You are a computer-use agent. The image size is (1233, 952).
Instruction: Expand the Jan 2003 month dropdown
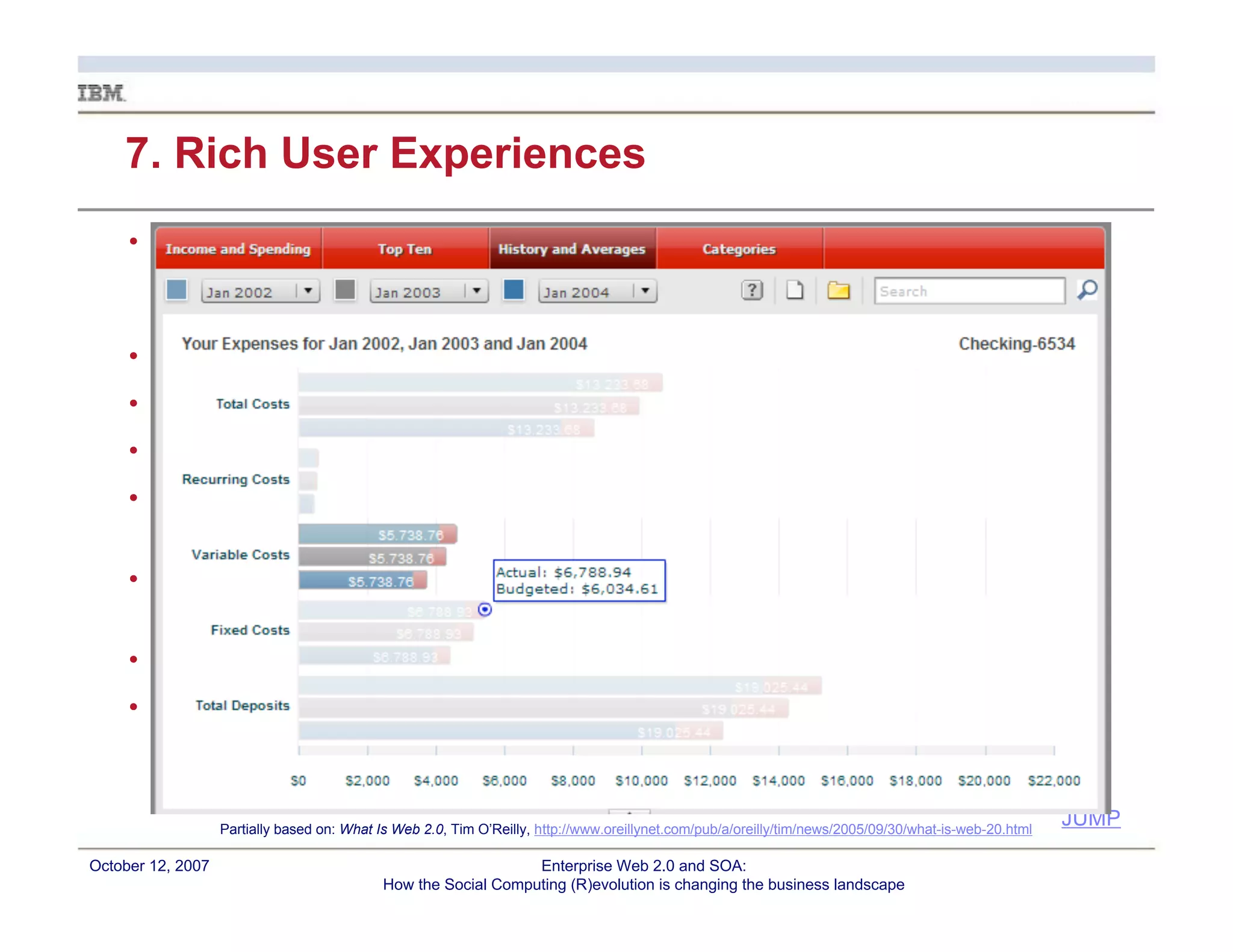click(x=429, y=292)
